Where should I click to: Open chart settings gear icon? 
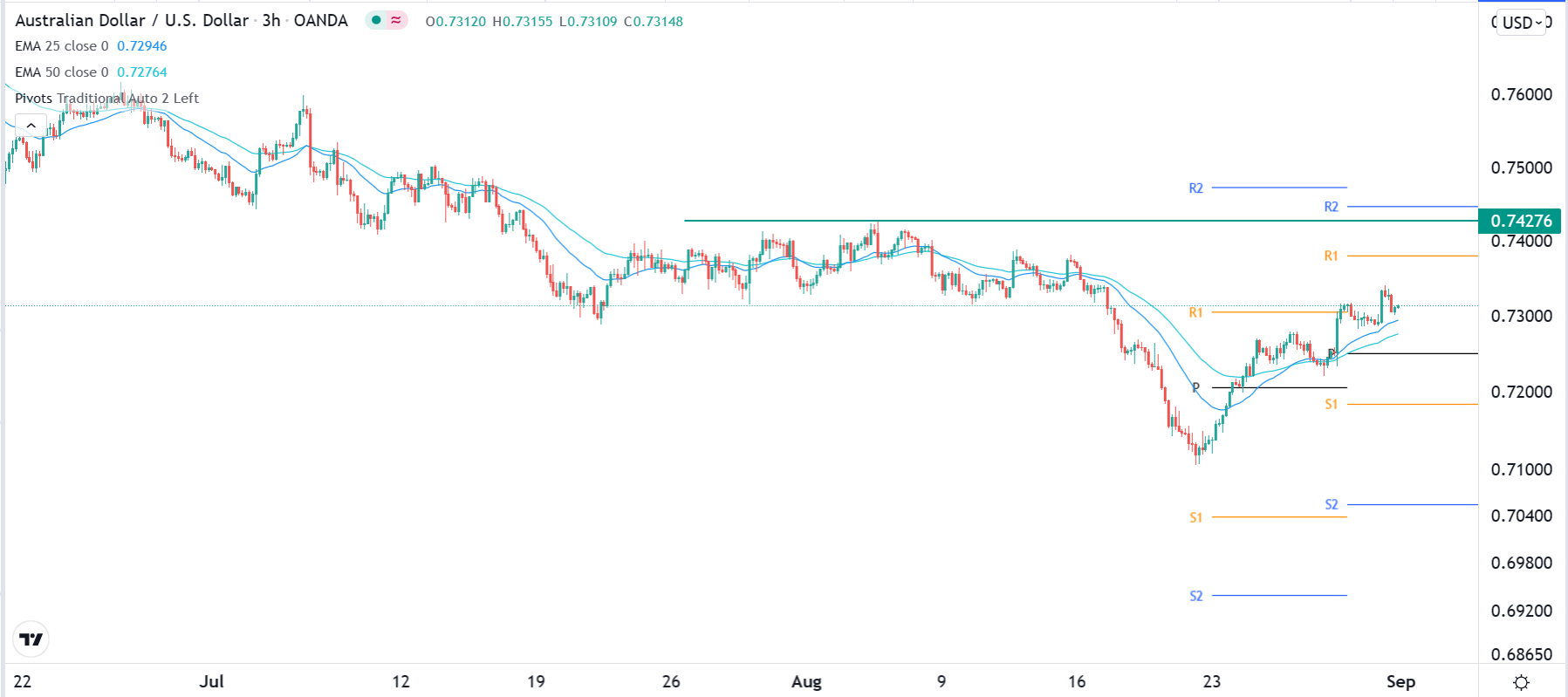coord(1521,682)
